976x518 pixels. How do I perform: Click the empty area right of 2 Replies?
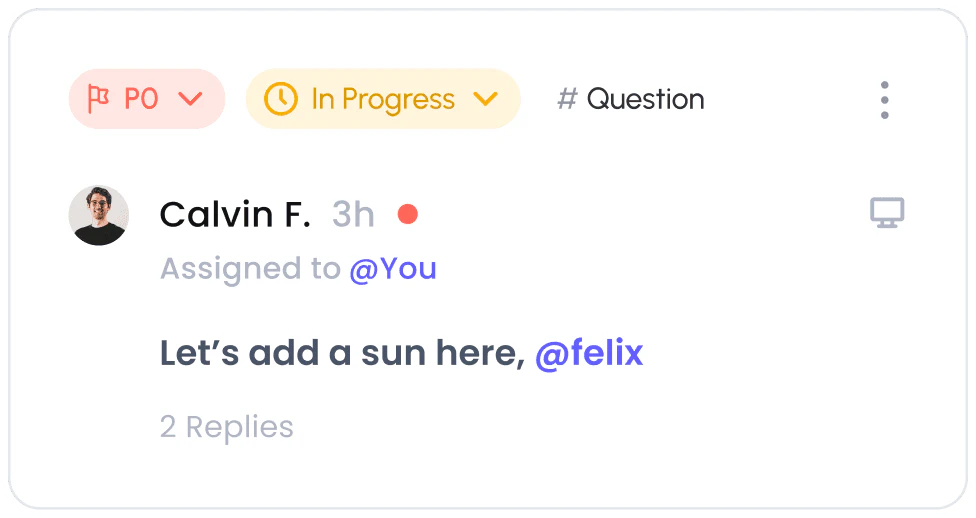click(x=600, y=427)
